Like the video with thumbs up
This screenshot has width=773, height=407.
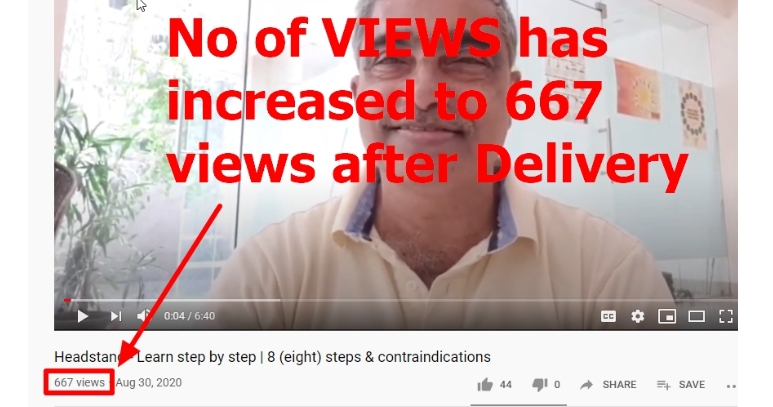click(485, 385)
